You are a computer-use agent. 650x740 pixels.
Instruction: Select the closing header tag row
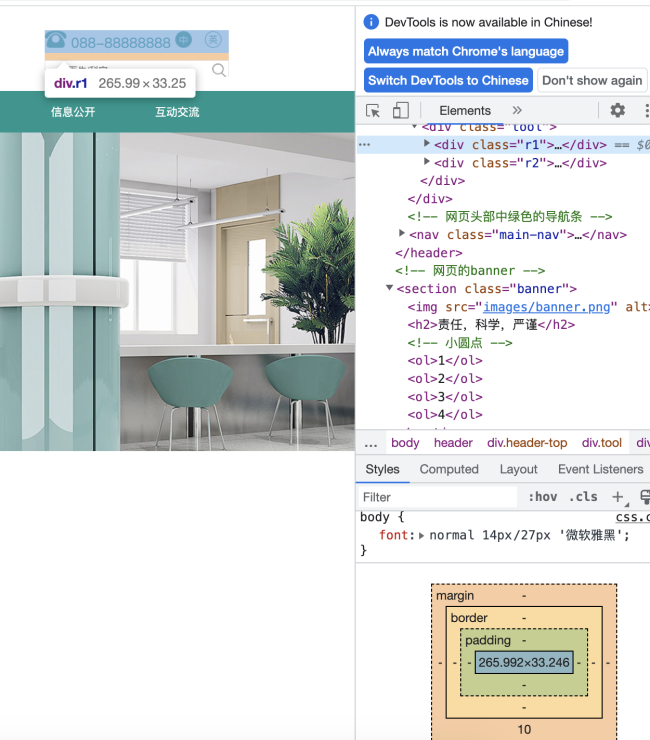[429, 253]
